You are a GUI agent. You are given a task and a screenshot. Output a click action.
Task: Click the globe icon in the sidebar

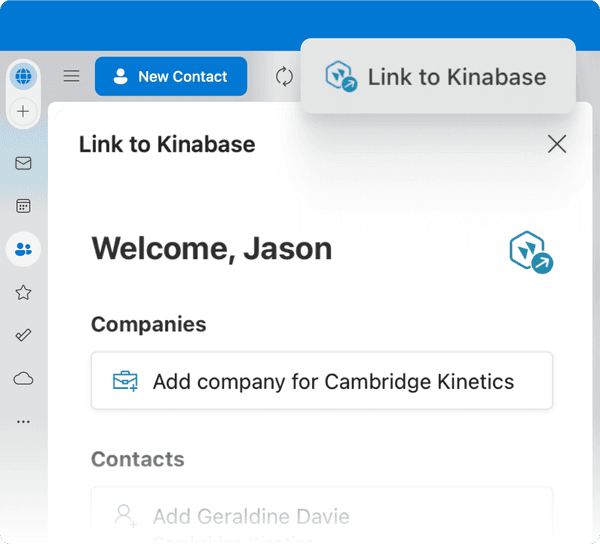click(23, 76)
